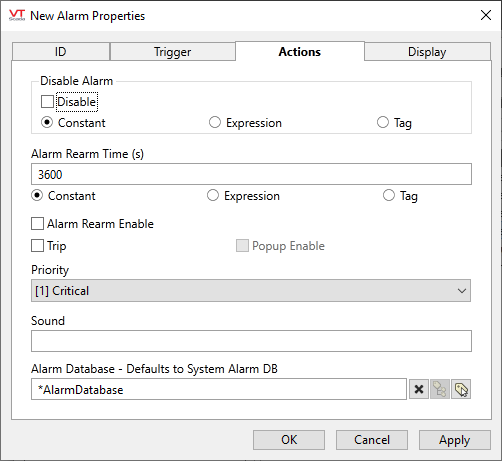
Task: Click the tag select icon for Alarm Database
Action: [461, 389]
